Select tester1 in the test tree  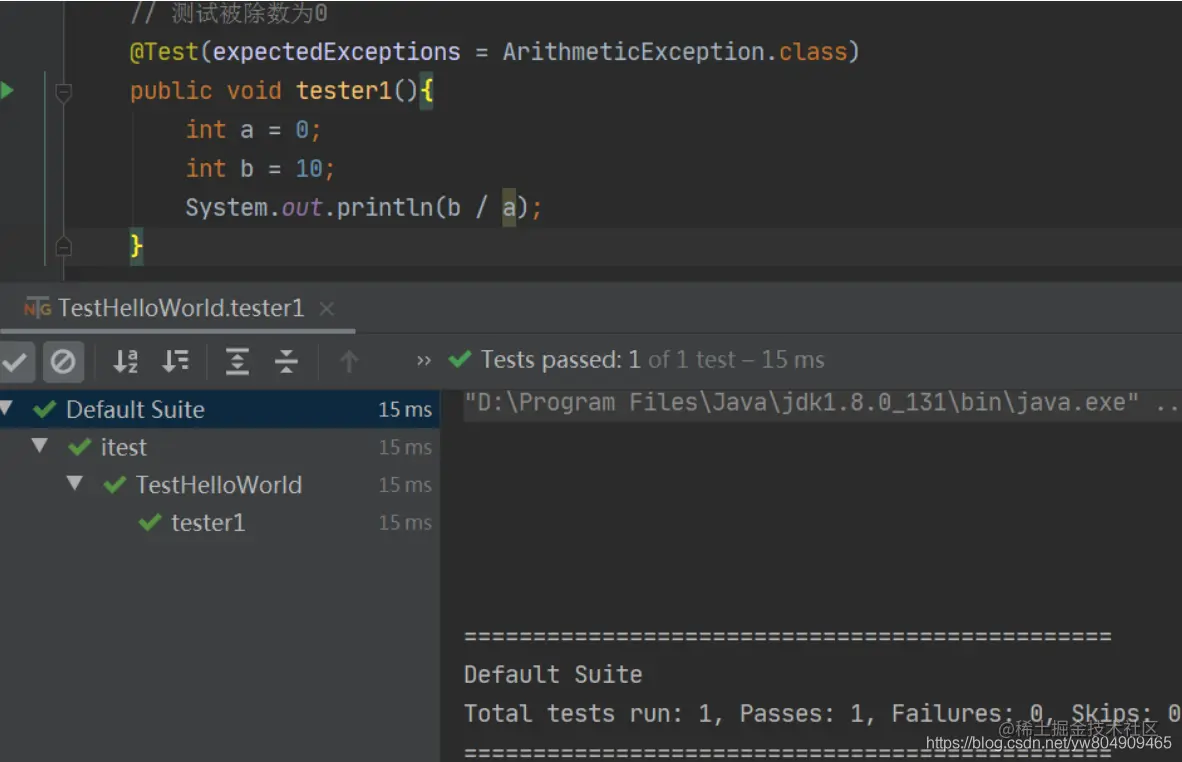pyautogui.click(x=219, y=522)
